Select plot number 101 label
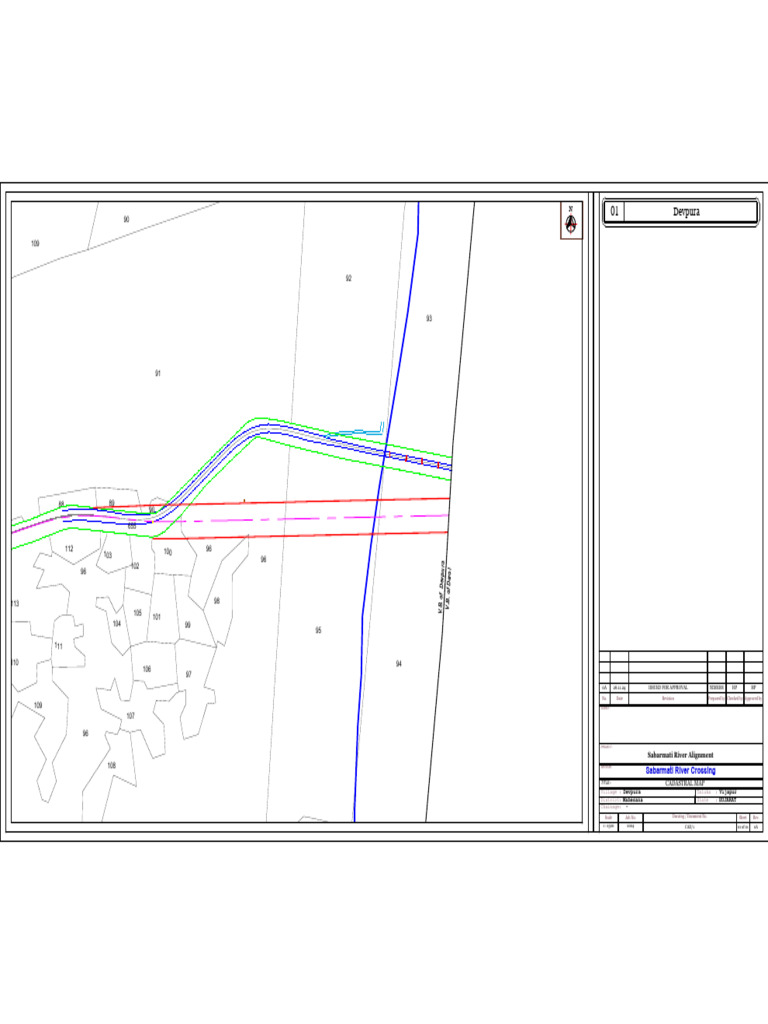768x1024 pixels. pos(157,616)
